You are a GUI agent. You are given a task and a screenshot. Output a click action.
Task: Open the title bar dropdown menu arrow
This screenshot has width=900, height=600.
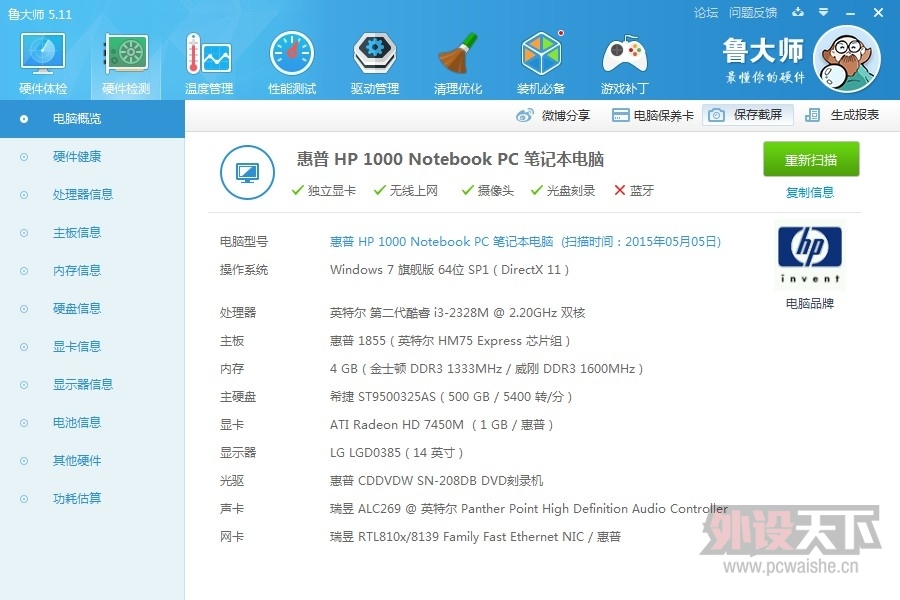click(824, 12)
